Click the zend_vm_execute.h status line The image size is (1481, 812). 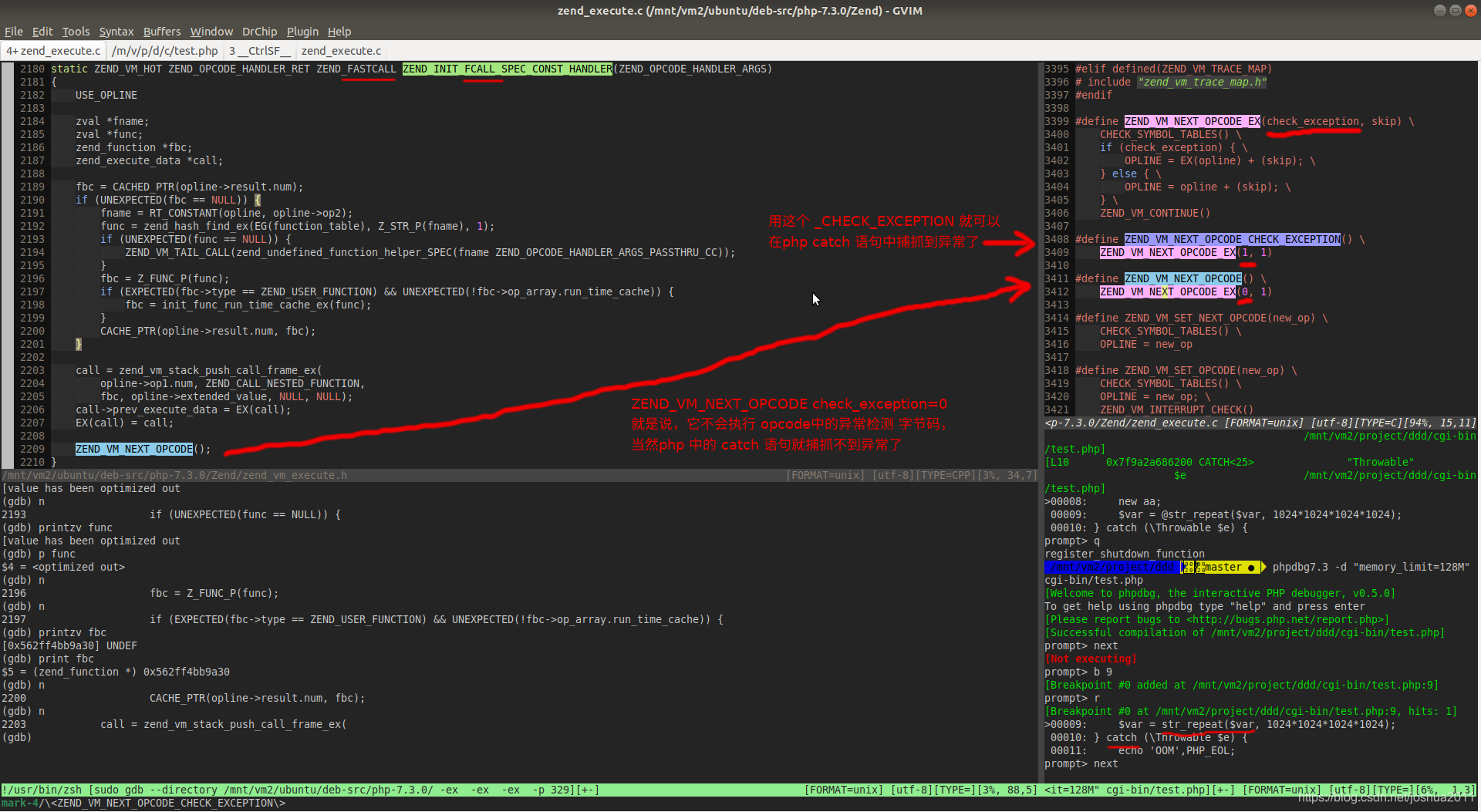click(520, 476)
